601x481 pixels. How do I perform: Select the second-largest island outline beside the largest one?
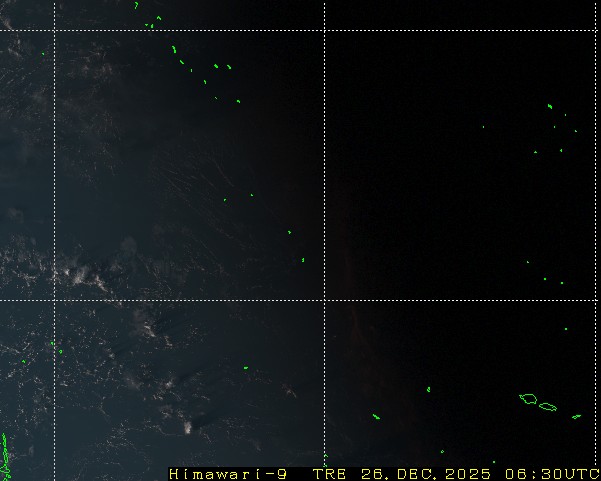coord(547,406)
